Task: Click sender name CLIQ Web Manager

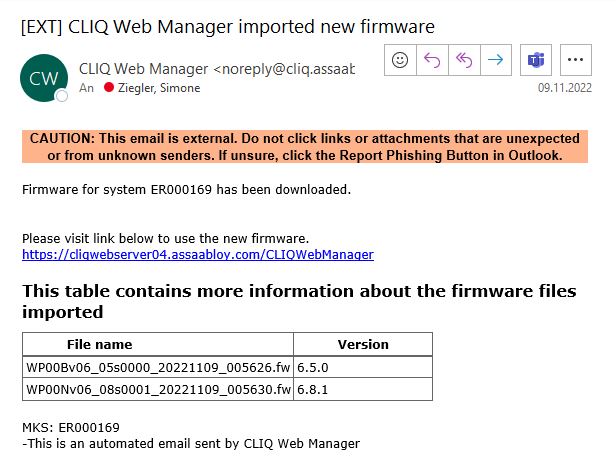Action: tap(143, 69)
